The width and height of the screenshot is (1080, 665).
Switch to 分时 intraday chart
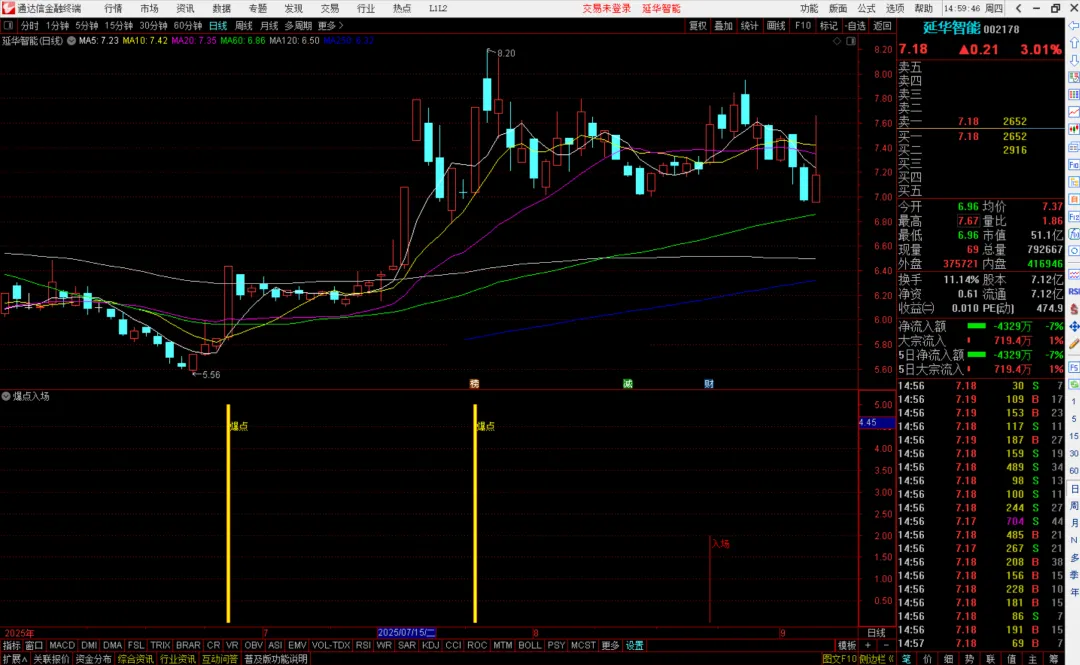[x=30, y=26]
